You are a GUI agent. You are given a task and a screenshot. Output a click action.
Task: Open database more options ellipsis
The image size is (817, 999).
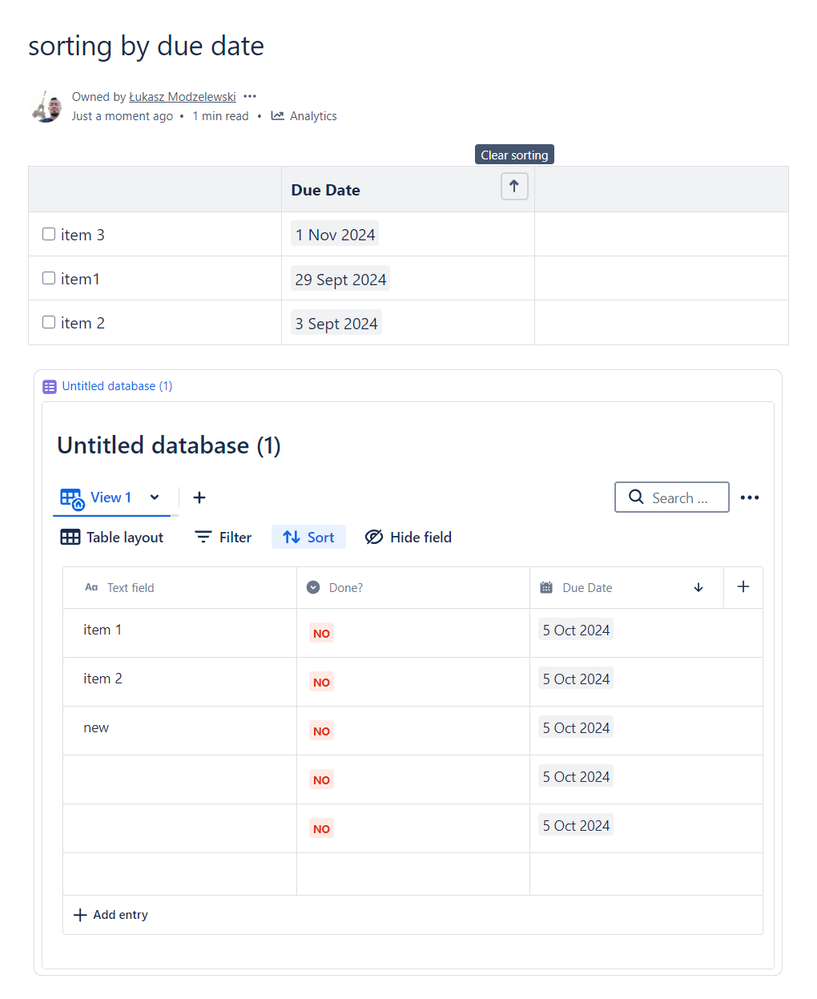point(749,498)
